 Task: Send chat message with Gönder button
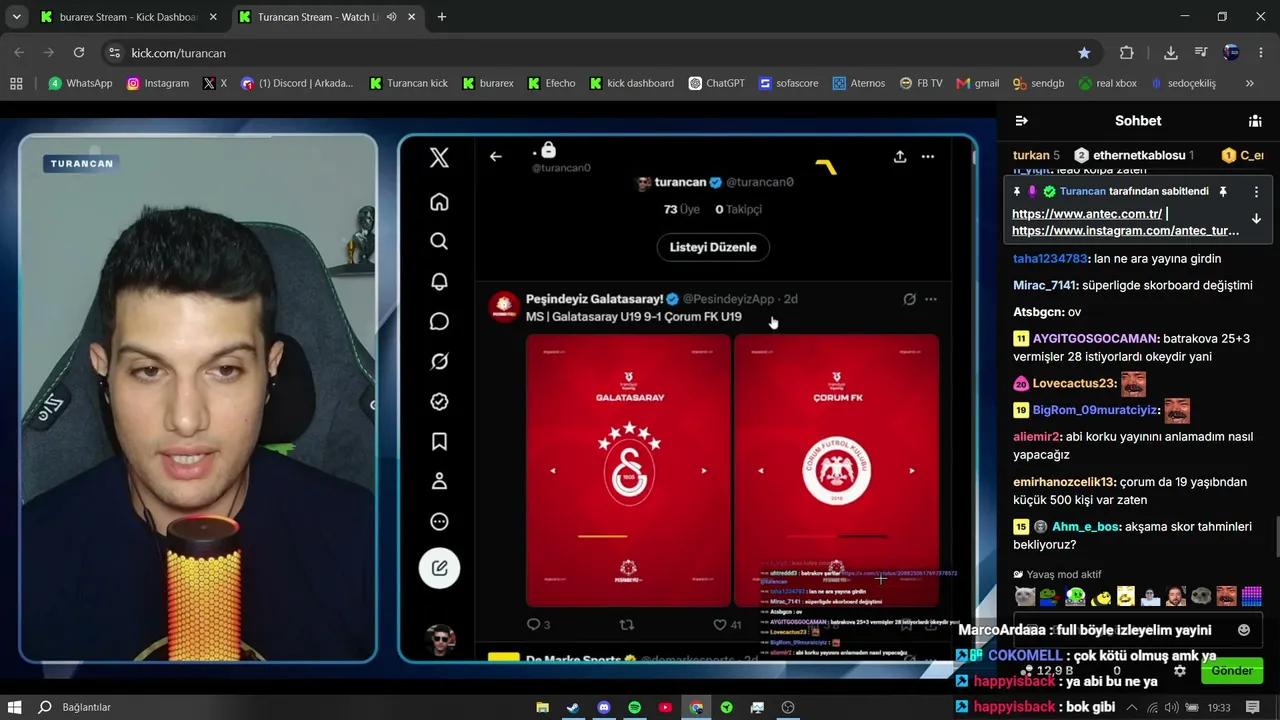point(1232,671)
